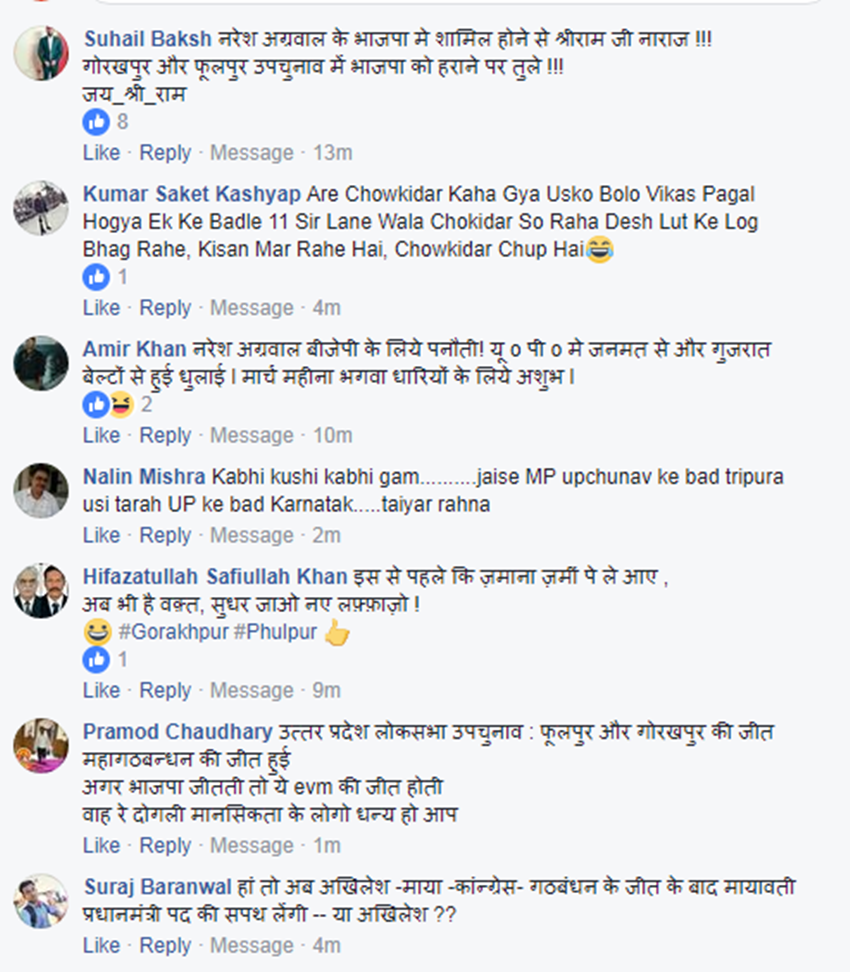850x972 pixels.
Task: Open Suhail Baksh's profile picture
Action: [x=41, y=53]
